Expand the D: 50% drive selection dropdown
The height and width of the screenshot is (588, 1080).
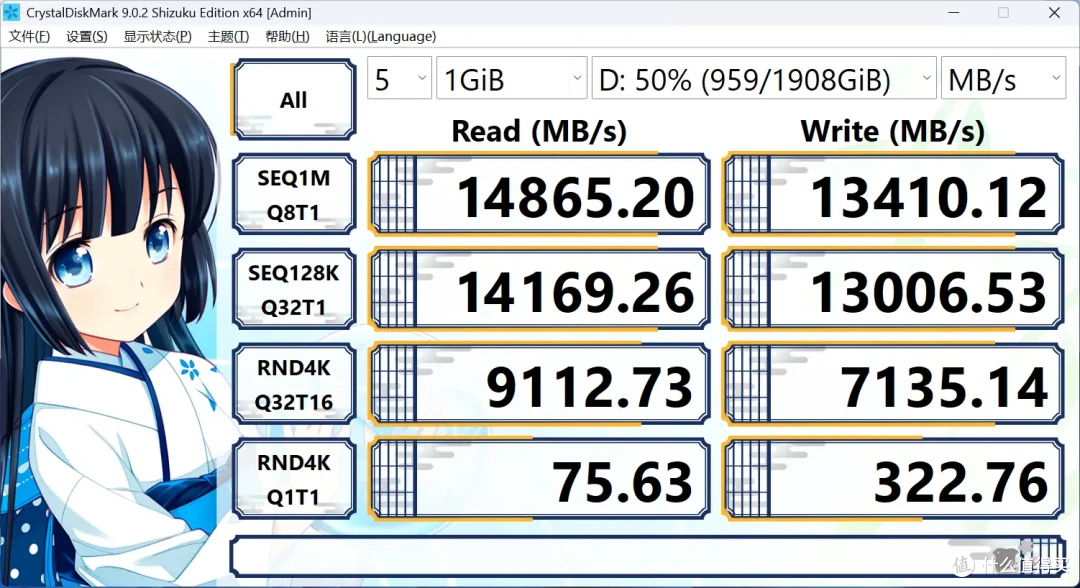click(764, 78)
